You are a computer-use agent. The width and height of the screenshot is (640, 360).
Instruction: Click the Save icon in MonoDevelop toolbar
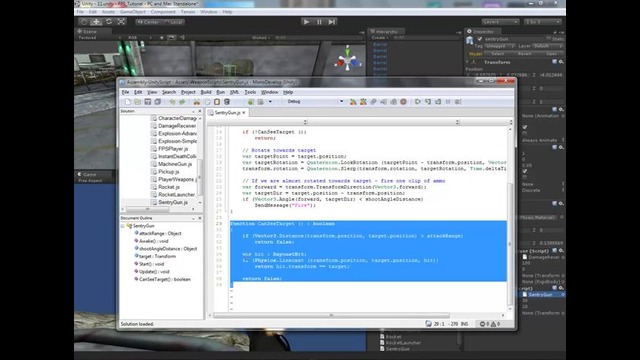click(148, 102)
